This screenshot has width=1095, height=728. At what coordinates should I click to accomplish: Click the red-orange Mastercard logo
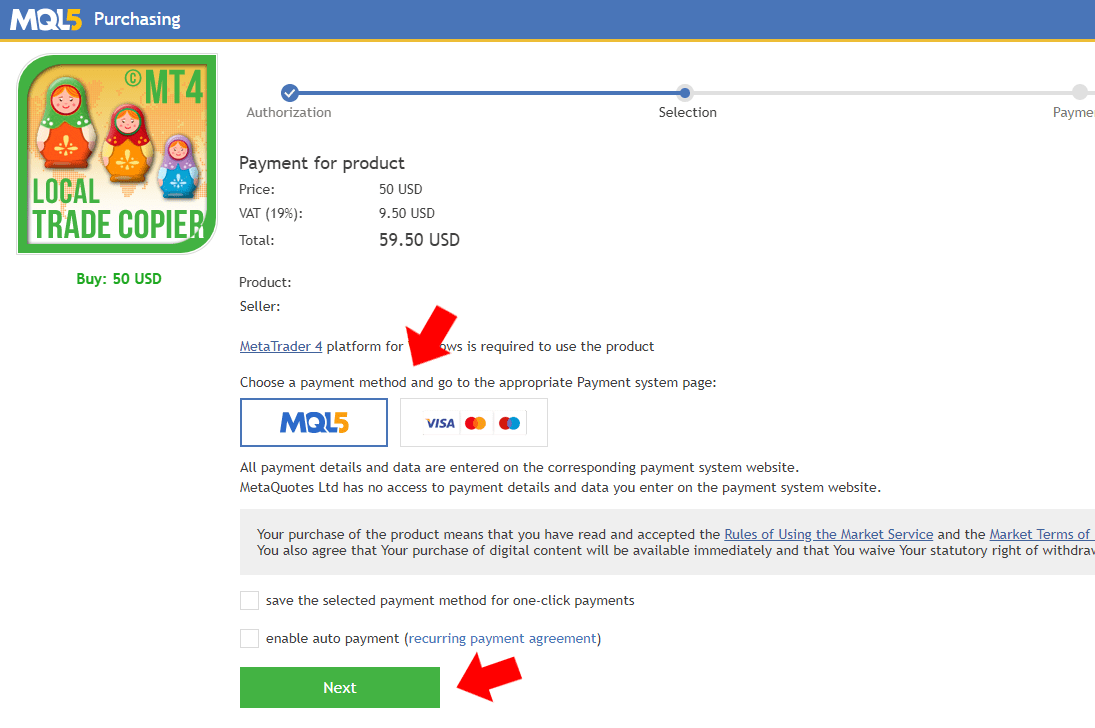pyautogui.click(x=476, y=423)
